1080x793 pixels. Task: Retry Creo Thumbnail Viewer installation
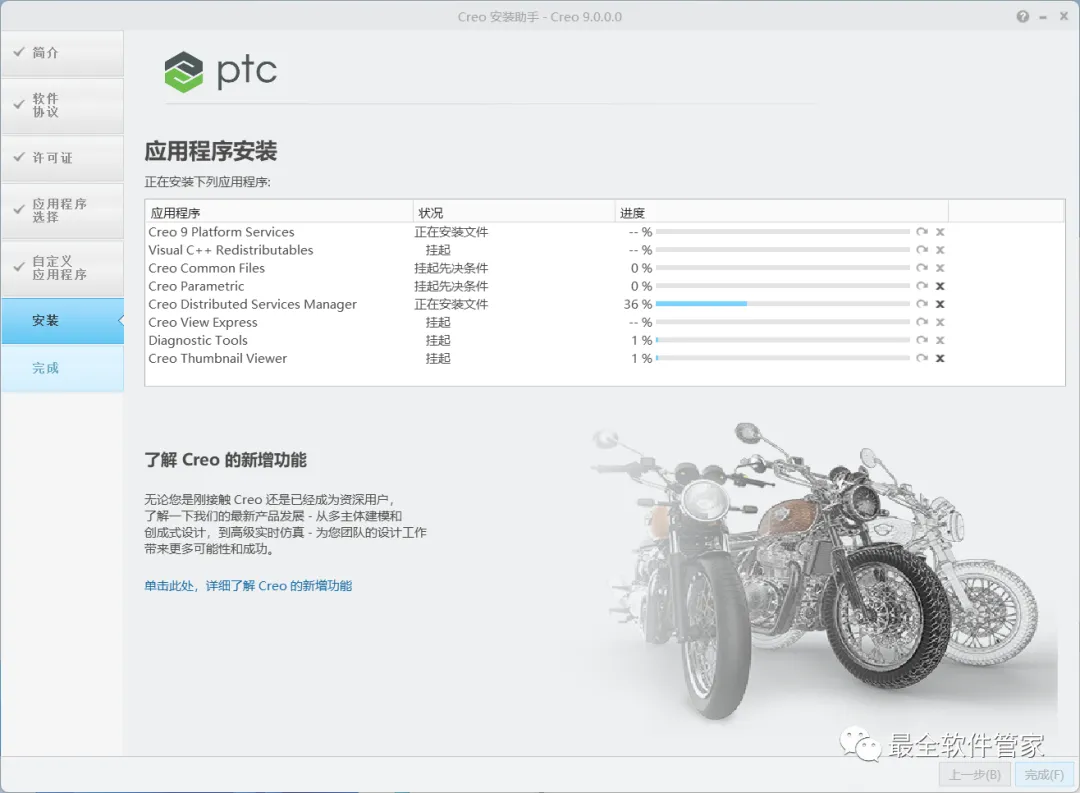[x=922, y=358]
